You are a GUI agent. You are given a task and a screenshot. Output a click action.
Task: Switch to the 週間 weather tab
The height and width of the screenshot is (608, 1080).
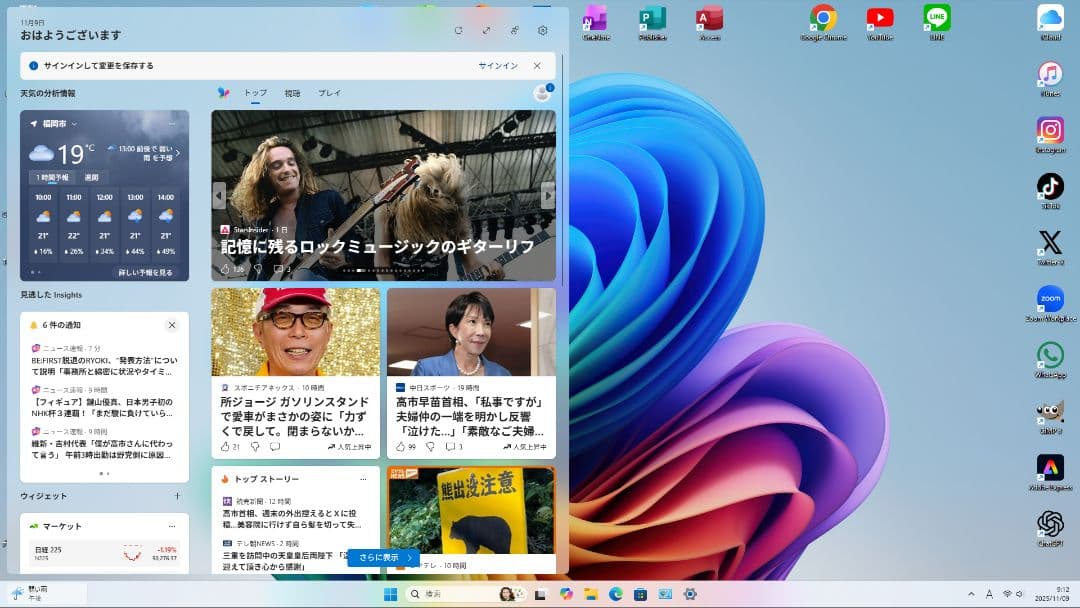point(94,176)
